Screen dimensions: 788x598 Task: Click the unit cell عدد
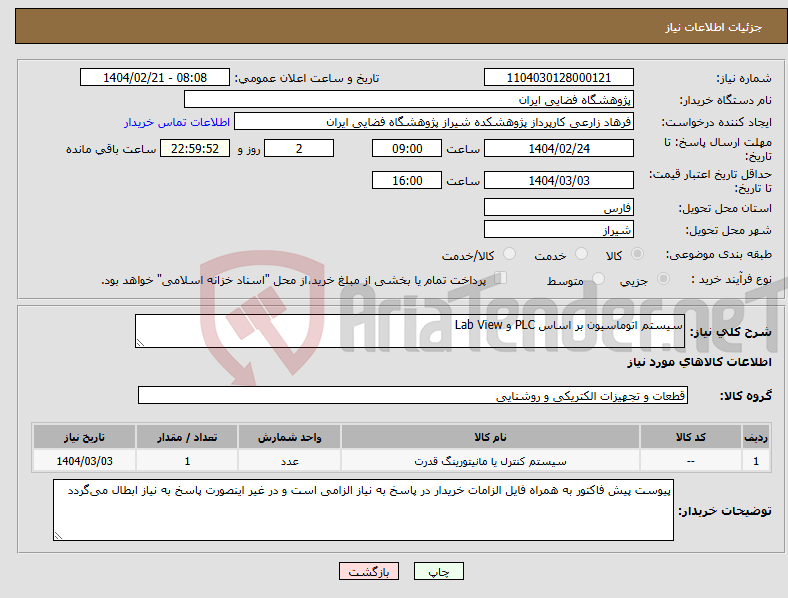click(x=289, y=461)
